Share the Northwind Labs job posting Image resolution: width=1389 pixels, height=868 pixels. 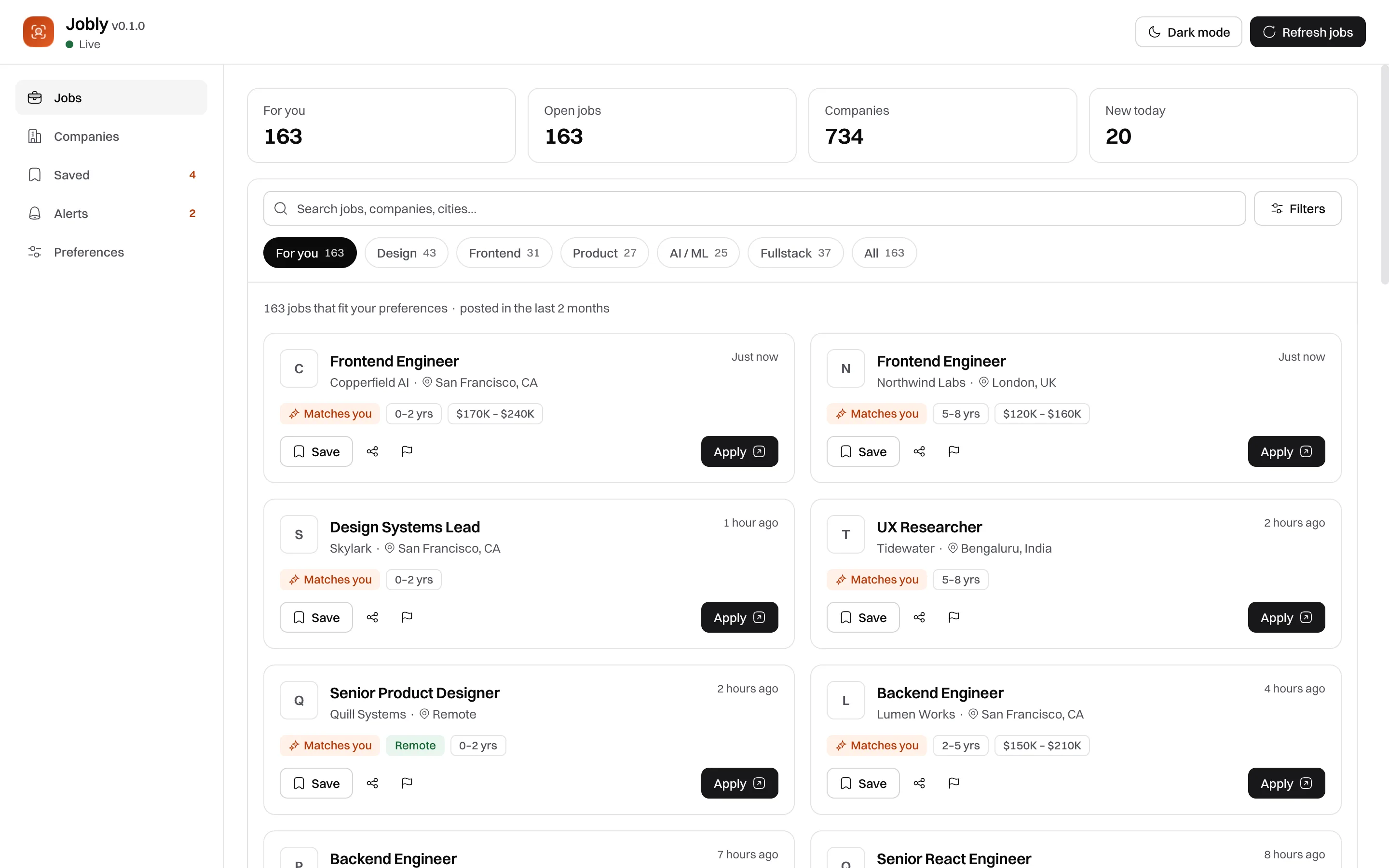pos(920,451)
